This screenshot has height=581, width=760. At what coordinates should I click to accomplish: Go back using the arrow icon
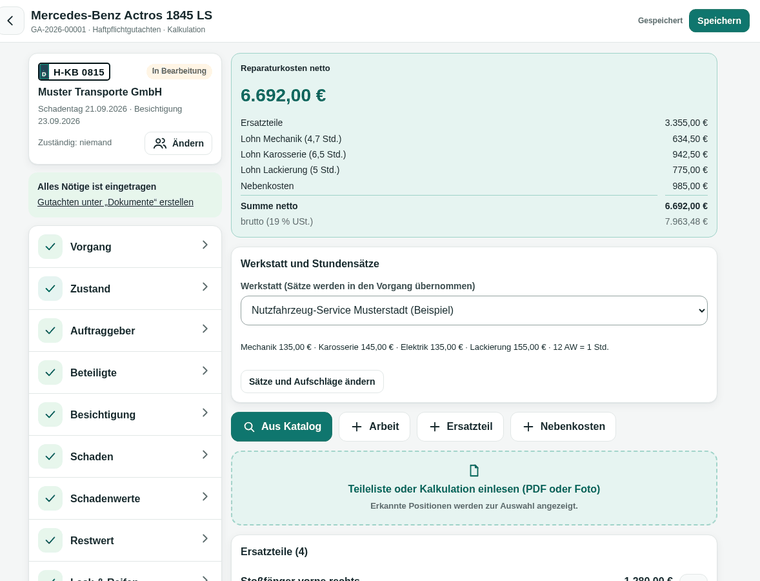(10, 21)
